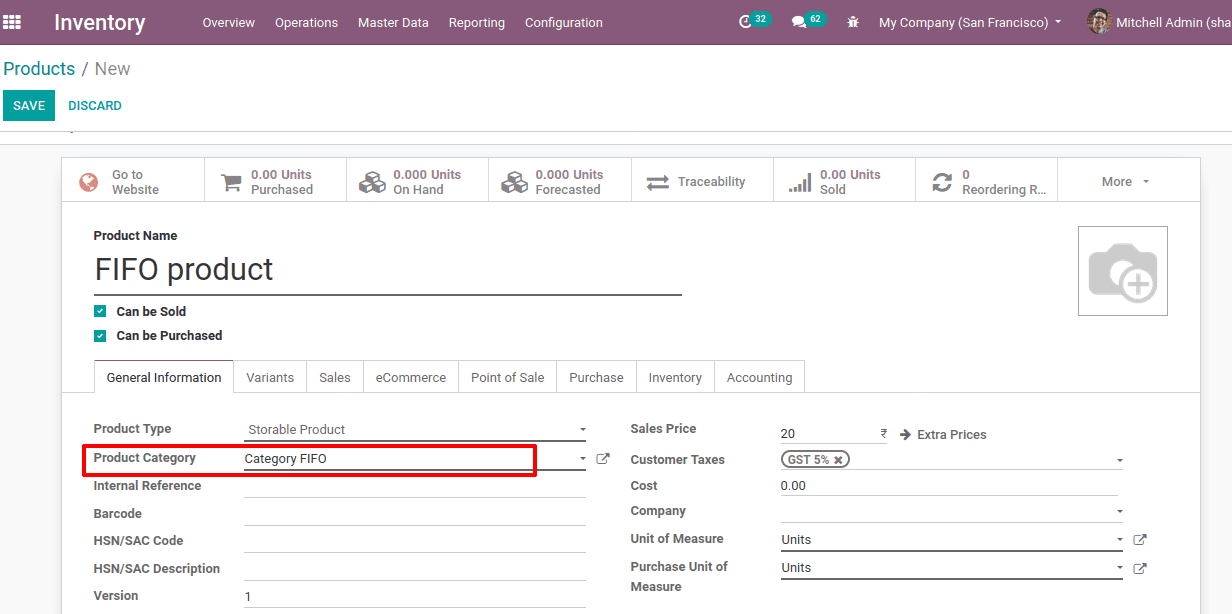Viewport: 1232px width, 614px height.
Task: Click the Sales Price field
Action: (827, 434)
